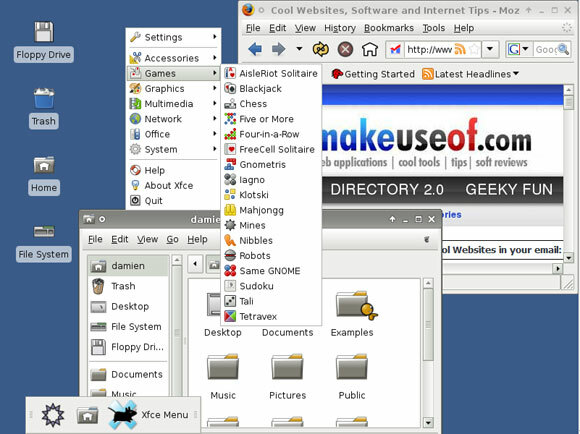This screenshot has height=434, width=580.
Task: Open Same GNOME game
Action: [271, 270]
